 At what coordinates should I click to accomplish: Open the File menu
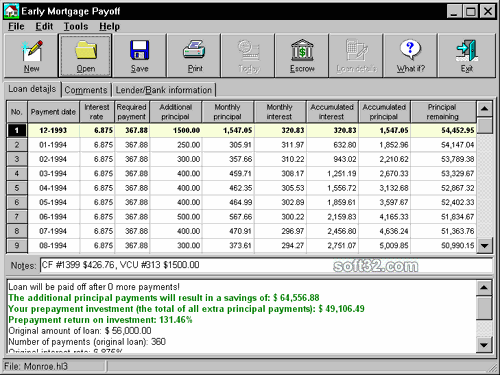point(16,26)
